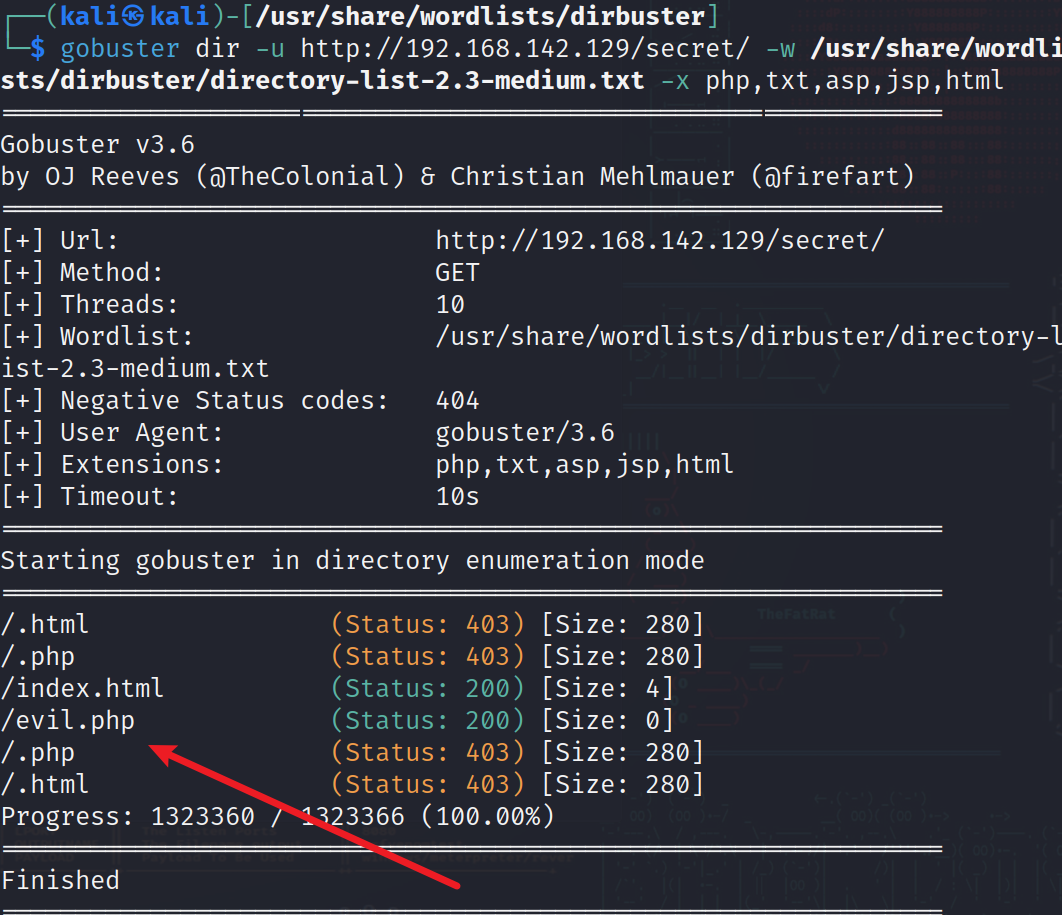Click the prompt path /usr/share/wordlists/dirbuster
1062x915 pixels.
point(480,16)
